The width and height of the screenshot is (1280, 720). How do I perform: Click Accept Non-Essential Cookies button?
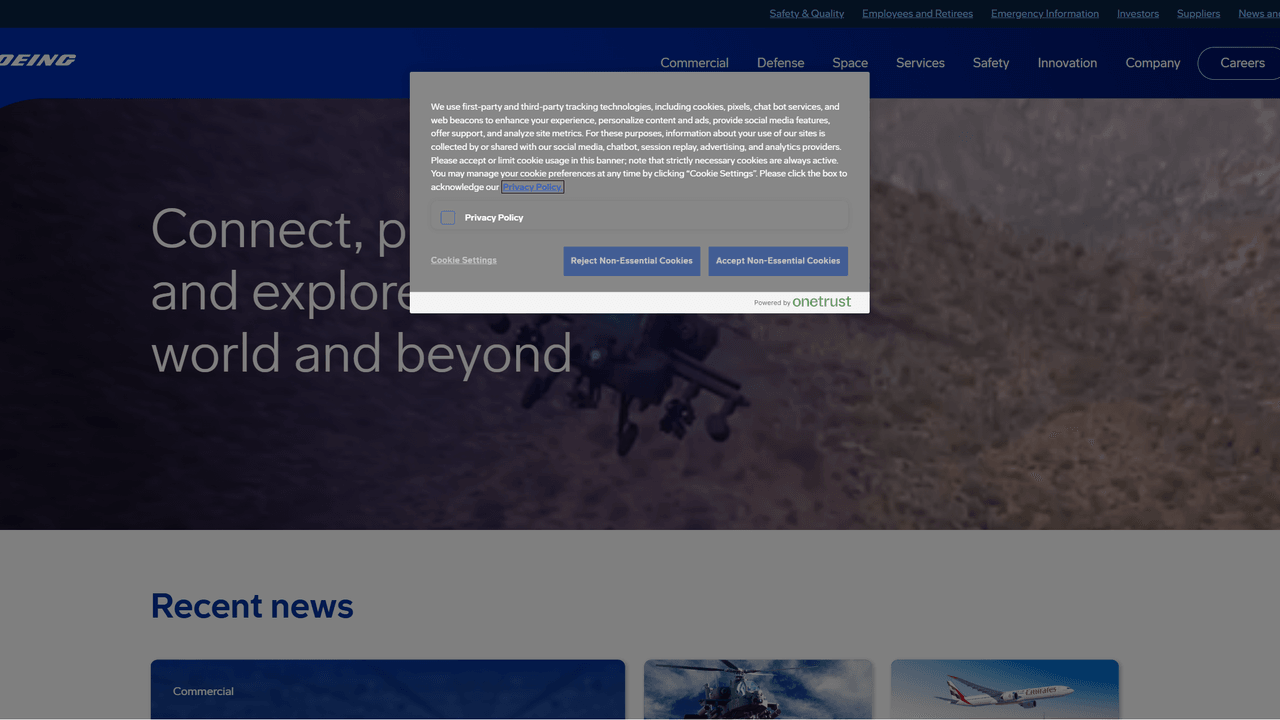tap(778, 261)
